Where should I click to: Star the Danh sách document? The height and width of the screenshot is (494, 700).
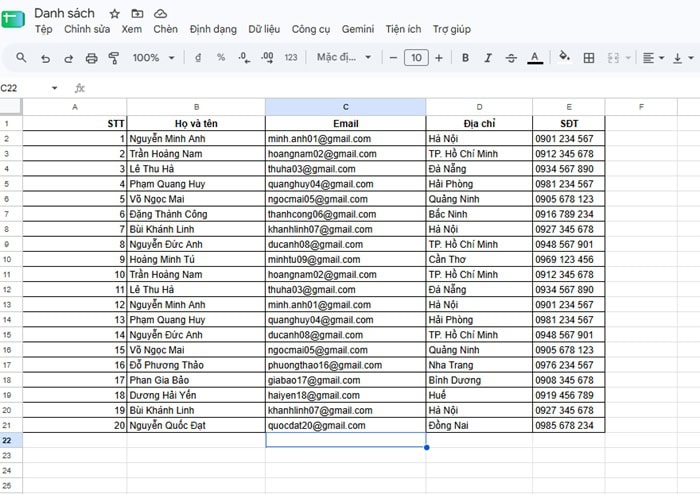[x=115, y=14]
